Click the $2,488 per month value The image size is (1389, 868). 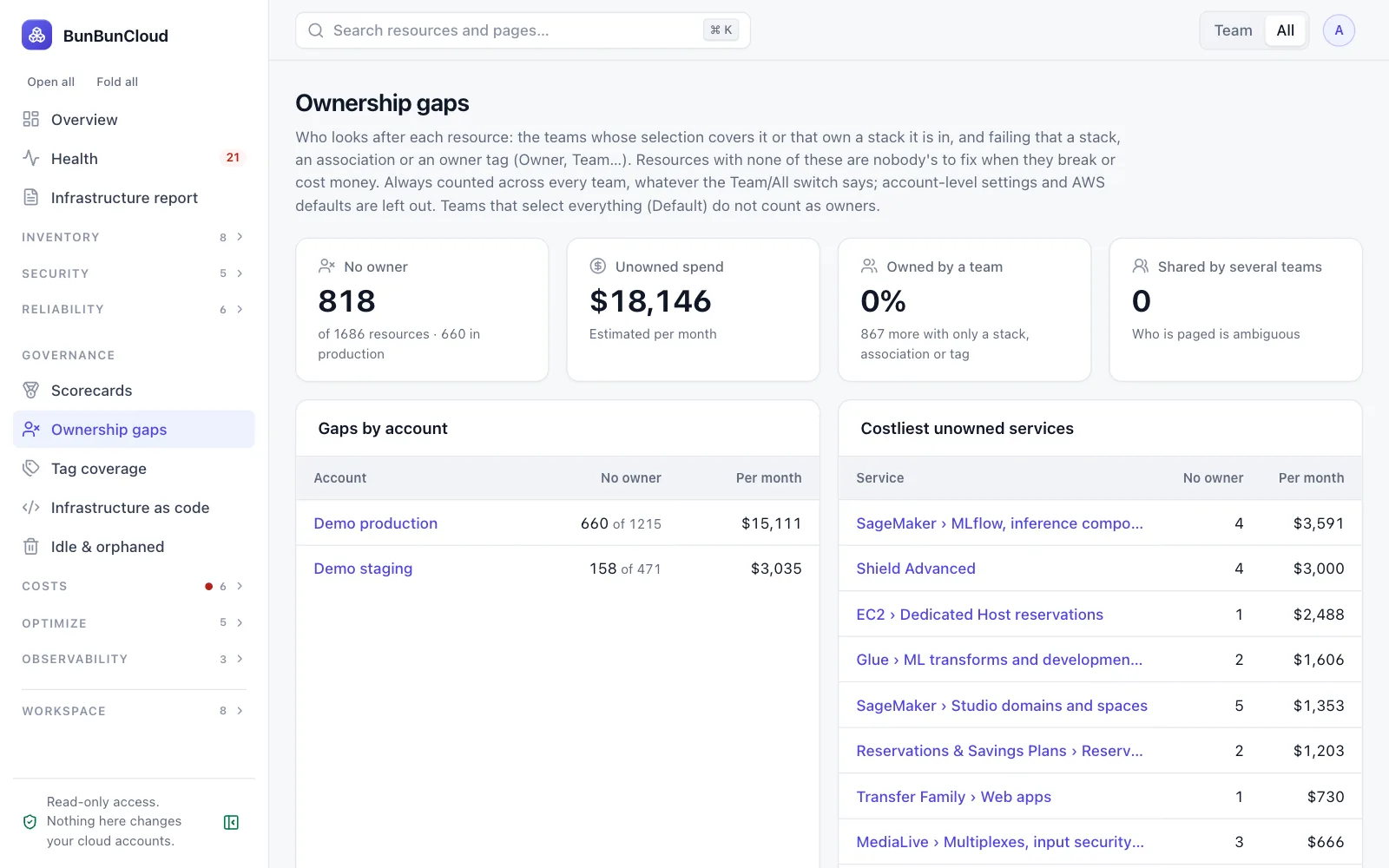[1319, 615]
